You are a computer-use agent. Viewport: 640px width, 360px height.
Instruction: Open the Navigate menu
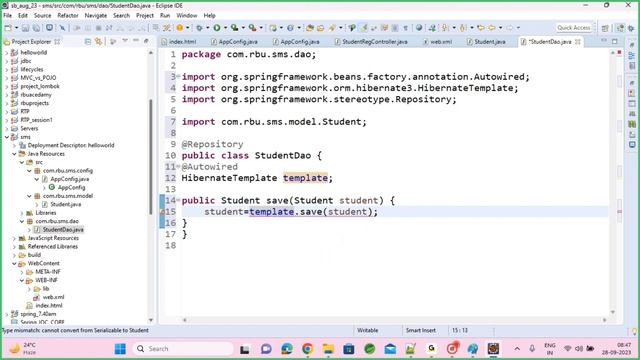(96, 16)
